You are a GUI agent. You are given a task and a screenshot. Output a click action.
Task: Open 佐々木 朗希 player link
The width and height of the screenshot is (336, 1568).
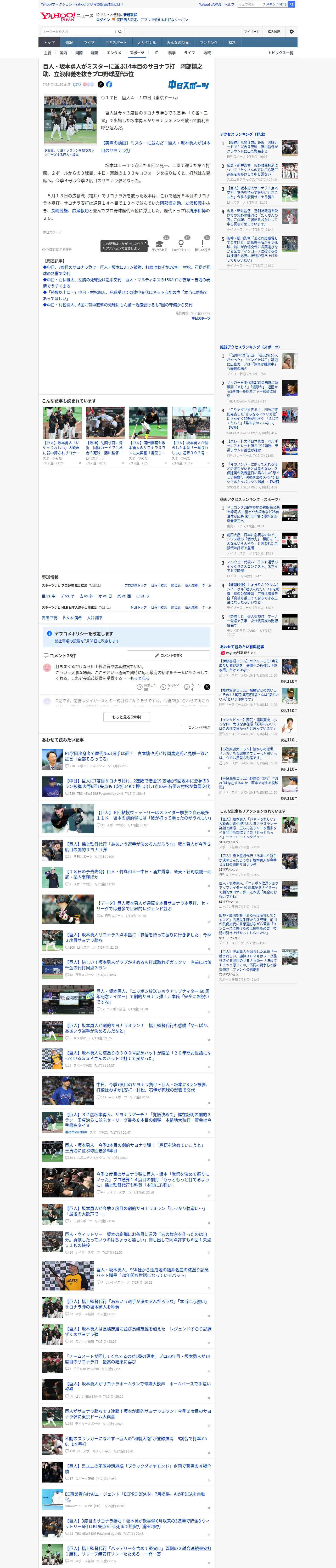pos(72,618)
